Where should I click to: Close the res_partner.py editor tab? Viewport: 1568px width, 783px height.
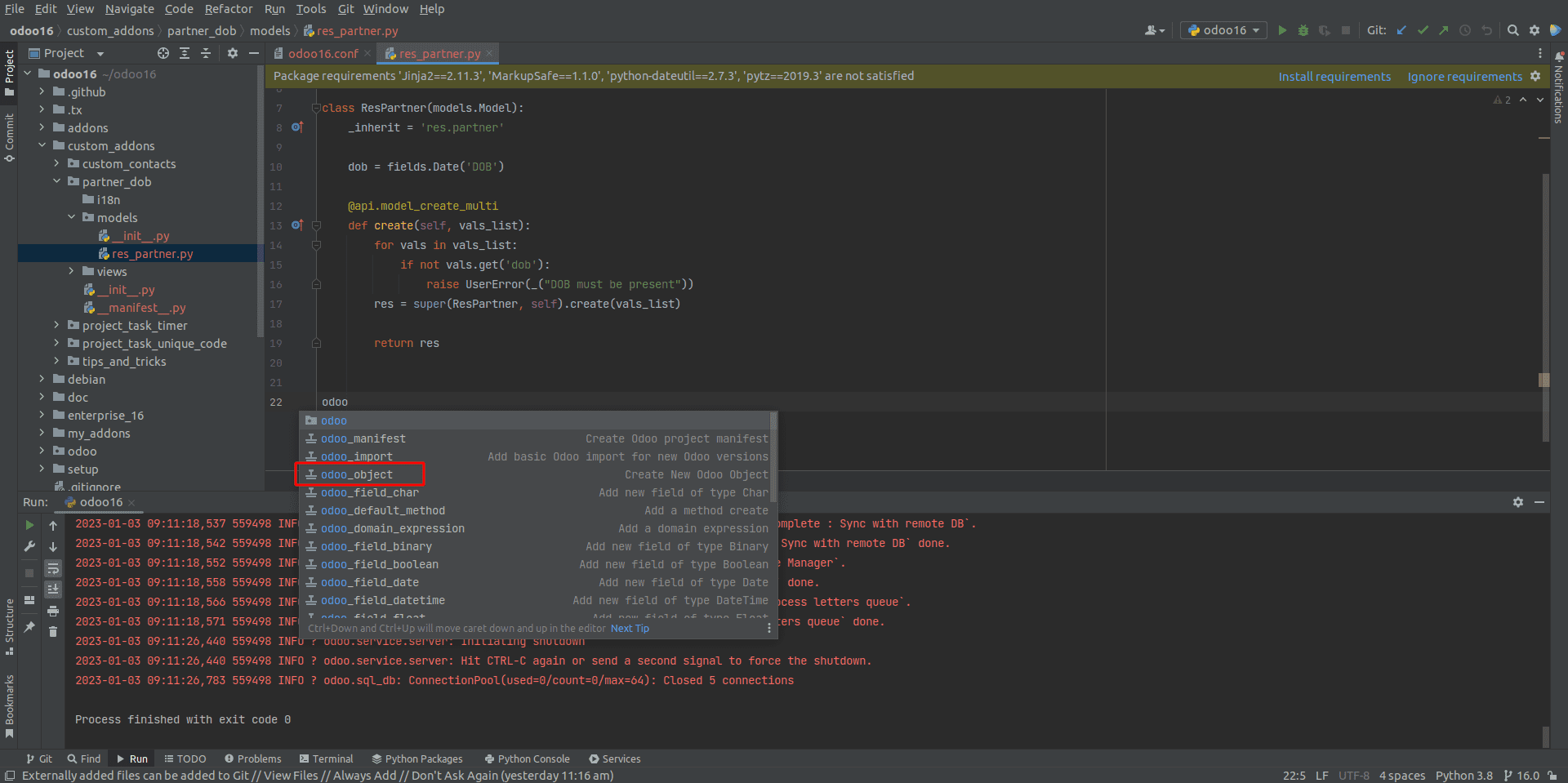tap(489, 53)
